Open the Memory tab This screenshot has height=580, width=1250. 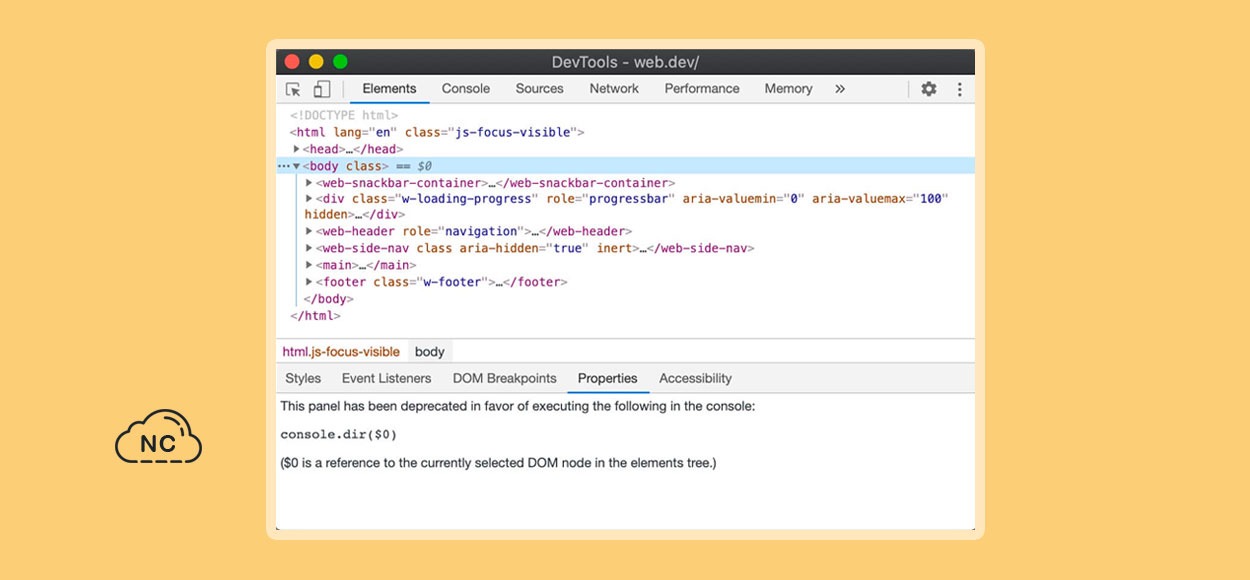coord(788,89)
